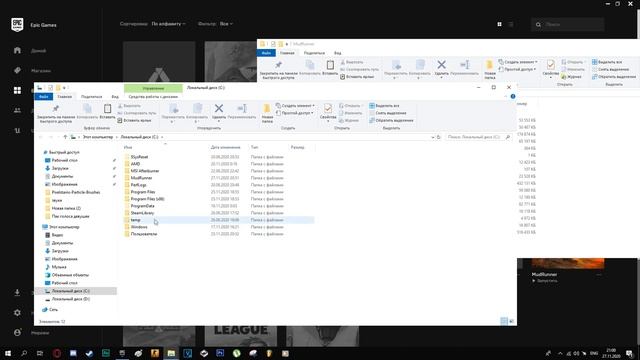Viewport: 640px width, 360px height.
Task: Switch Epic library to grid view
Action: pos(499,24)
